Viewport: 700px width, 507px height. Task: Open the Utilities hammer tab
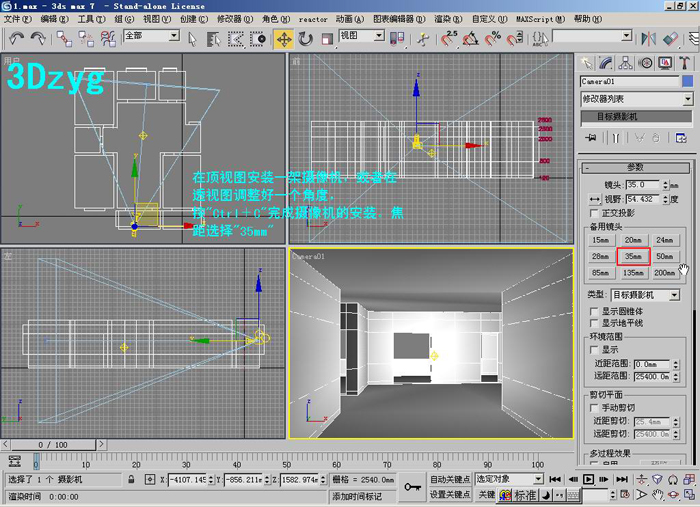click(x=684, y=63)
